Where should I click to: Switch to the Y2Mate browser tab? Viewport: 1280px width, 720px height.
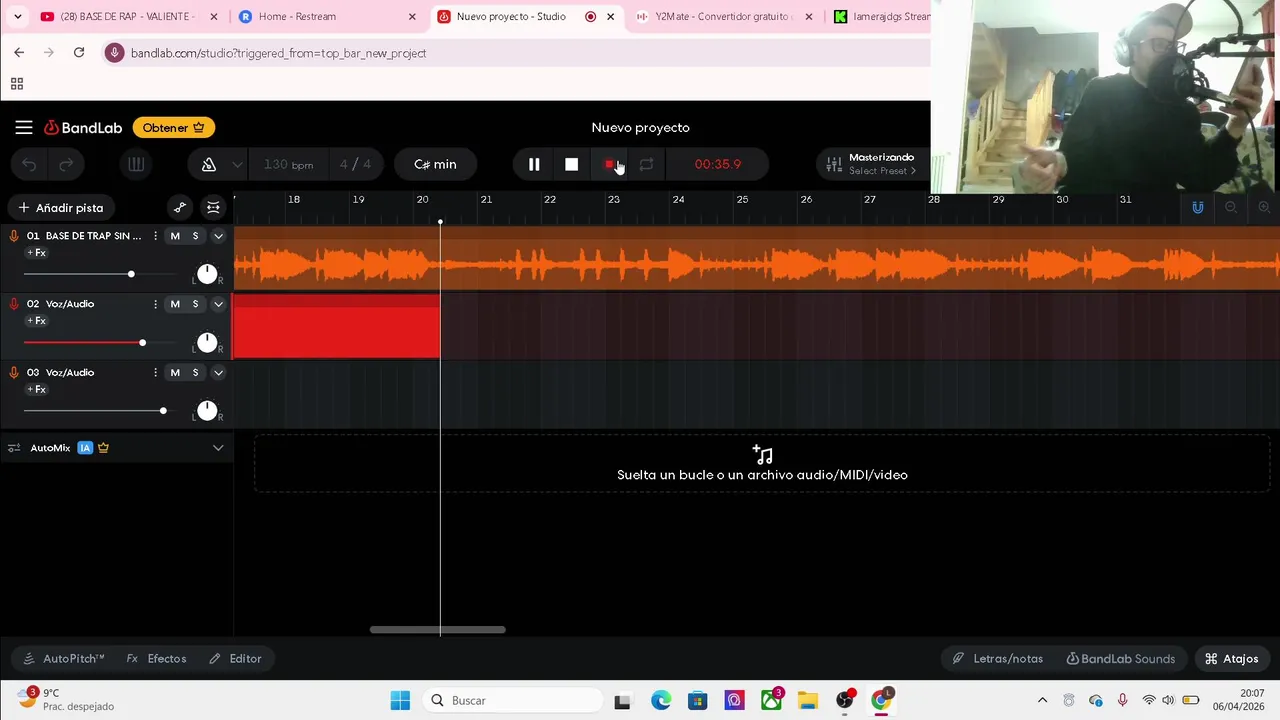pyautogui.click(x=725, y=16)
